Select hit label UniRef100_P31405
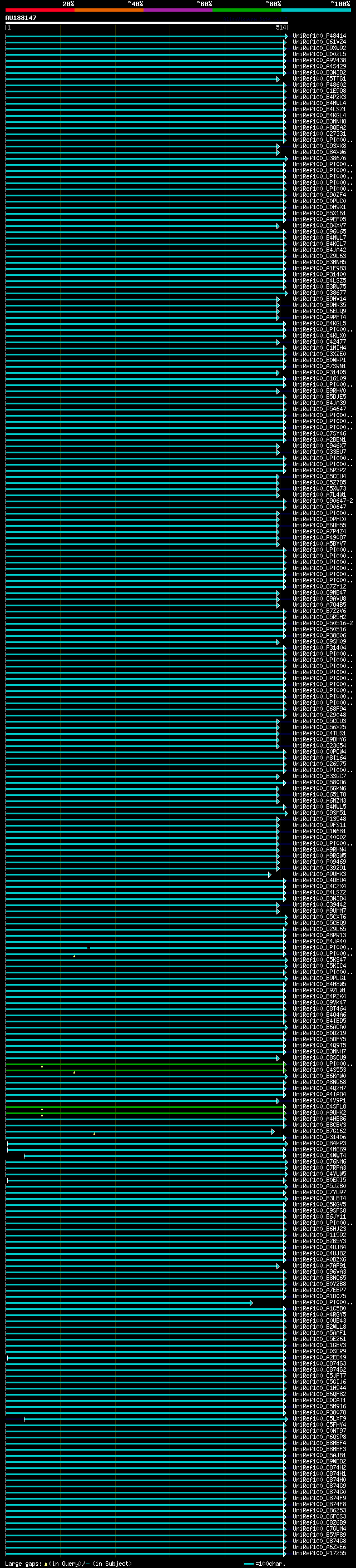Image resolution: width=356 pixels, height=1568 pixels. pyautogui.click(x=319, y=373)
